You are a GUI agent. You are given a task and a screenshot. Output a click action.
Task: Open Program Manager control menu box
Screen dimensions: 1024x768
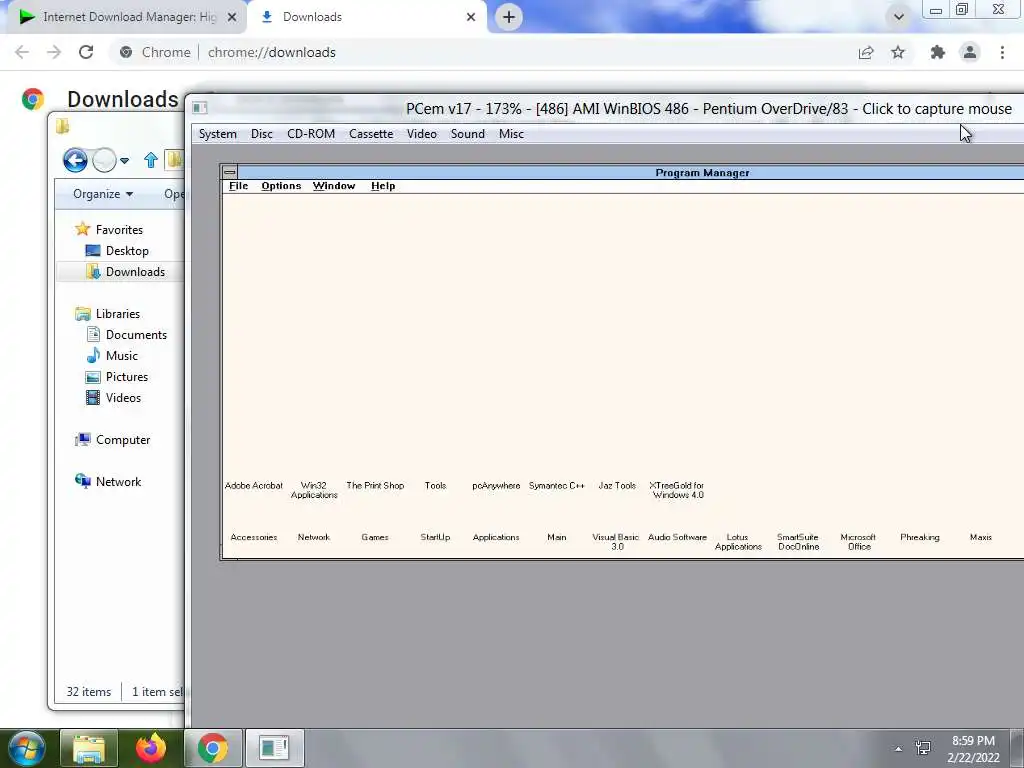230,172
